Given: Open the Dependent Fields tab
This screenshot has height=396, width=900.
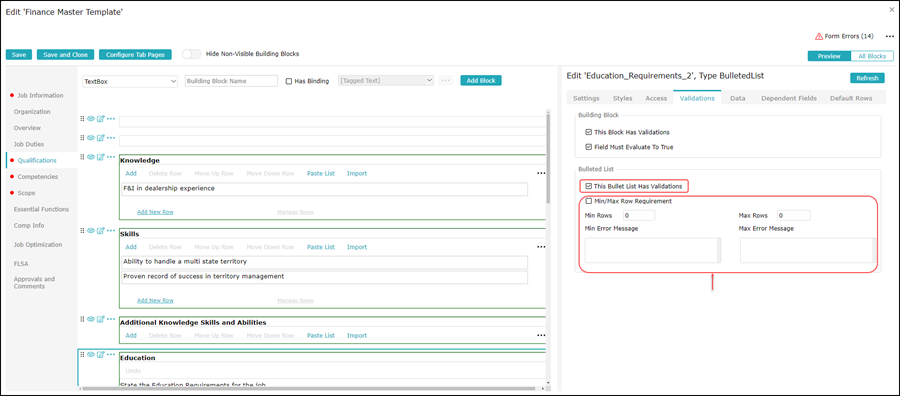Looking at the screenshot, I should click(x=789, y=98).
